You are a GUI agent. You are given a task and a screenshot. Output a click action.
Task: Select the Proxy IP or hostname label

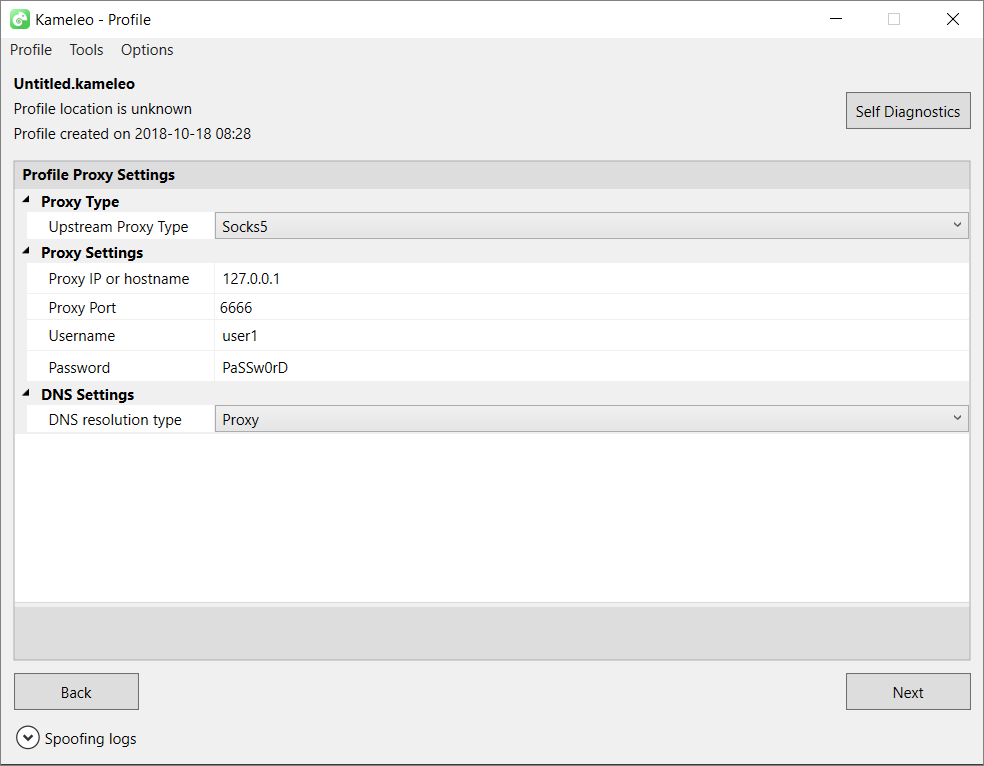119,279
